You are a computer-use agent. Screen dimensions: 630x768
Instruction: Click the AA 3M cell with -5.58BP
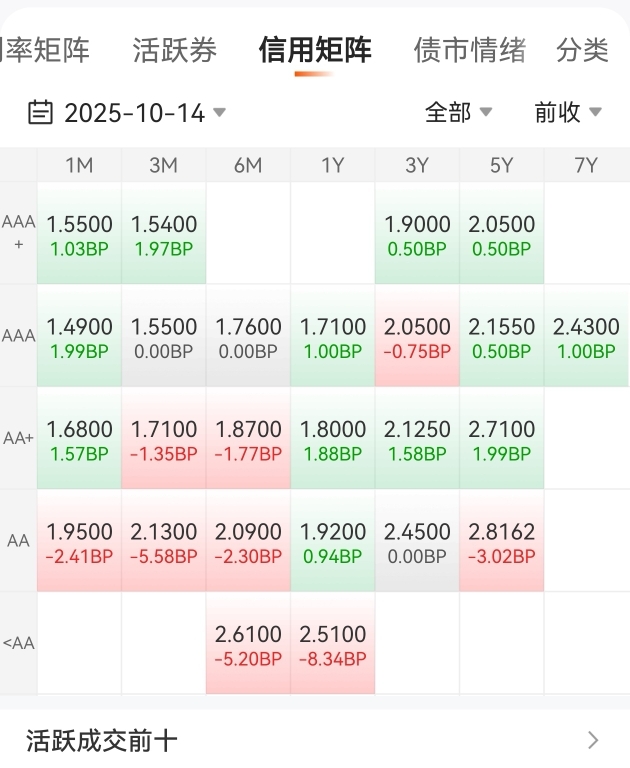(164, 541)
